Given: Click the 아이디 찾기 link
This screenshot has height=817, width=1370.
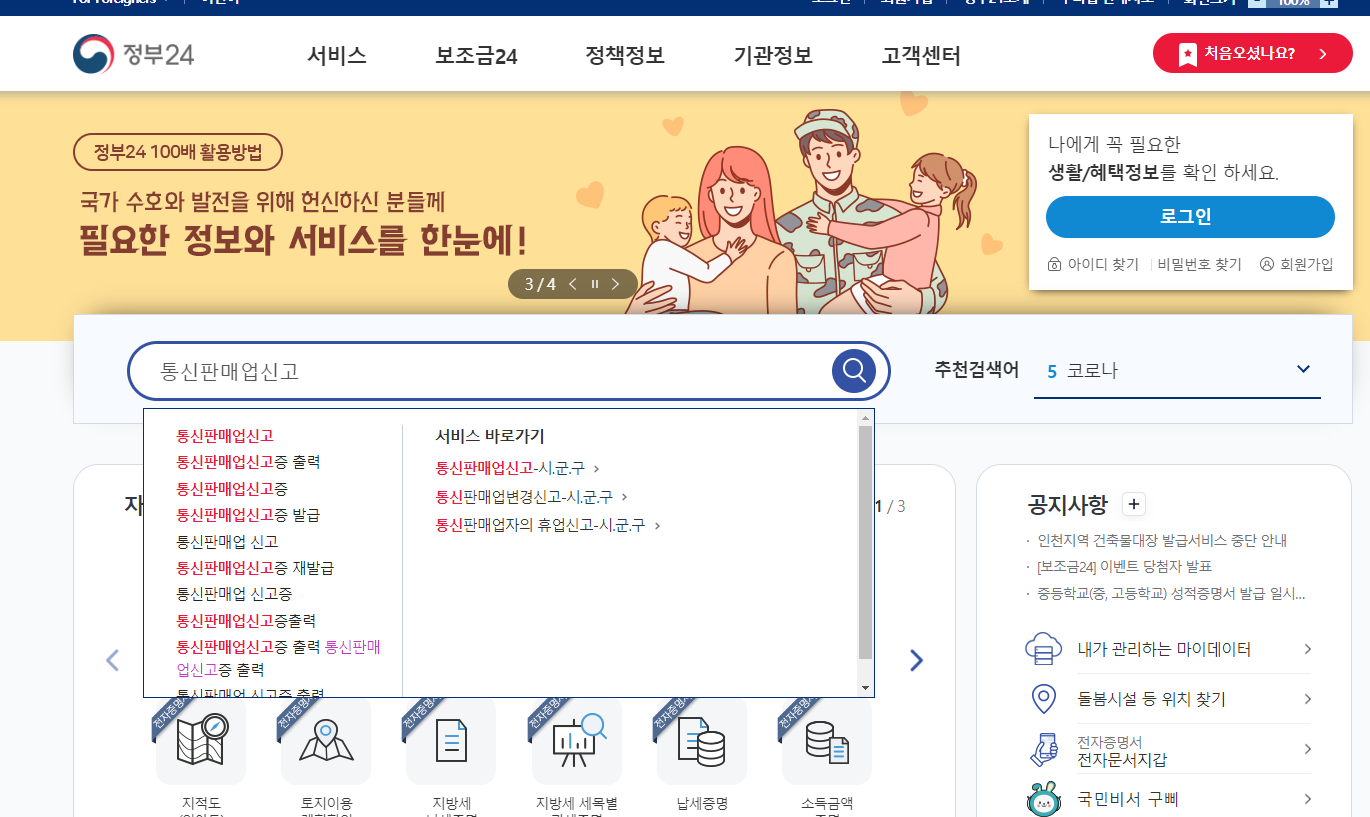Looking at the screenshot, I should pos(1103,265).
